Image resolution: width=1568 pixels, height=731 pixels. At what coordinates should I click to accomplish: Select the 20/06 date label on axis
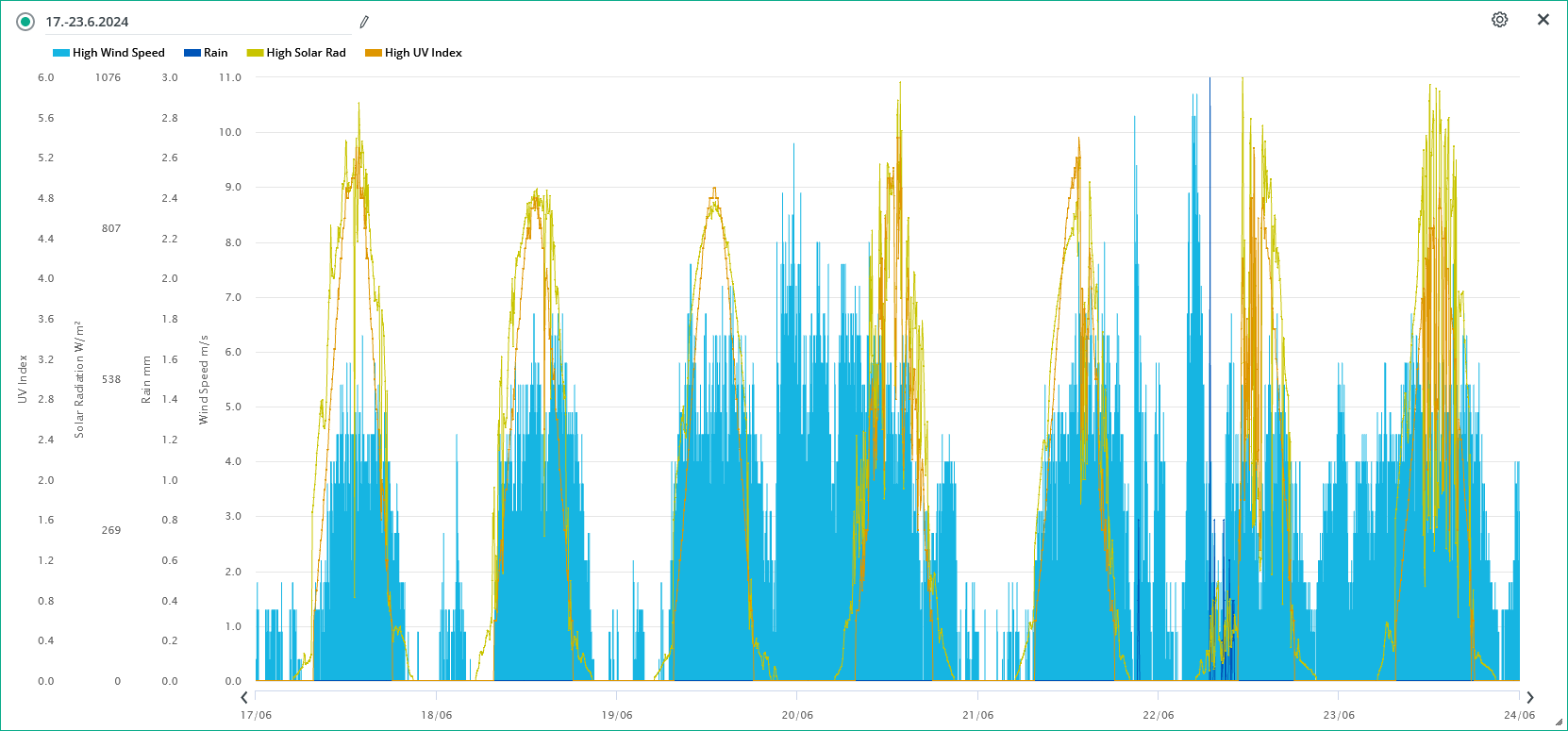click(x=797, y=715)
